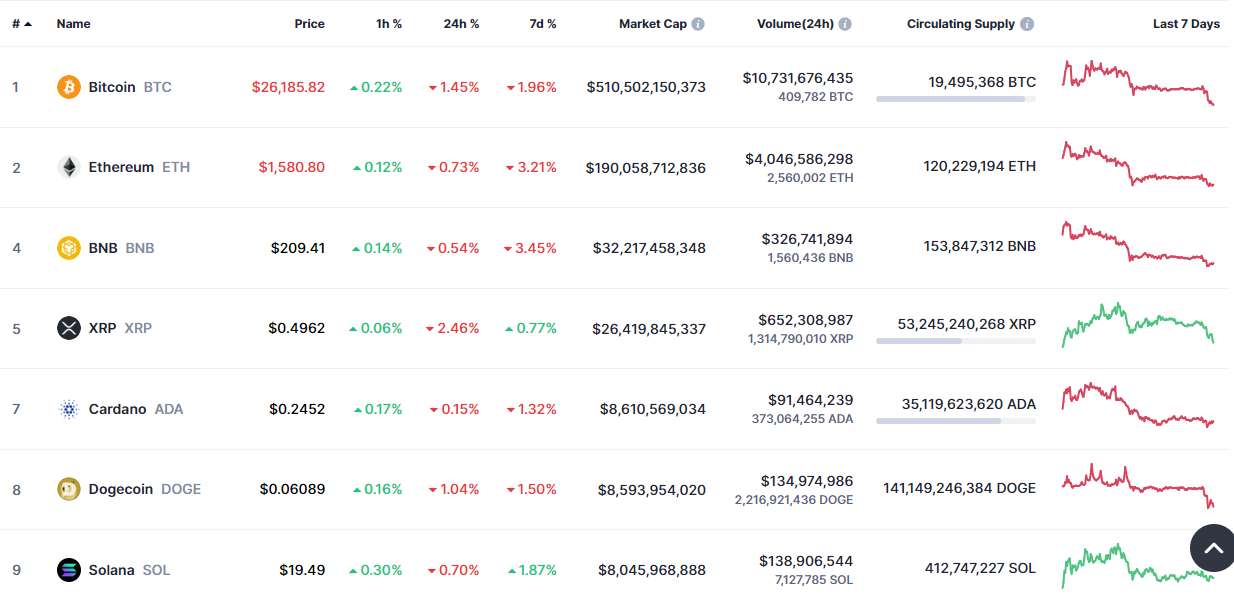Click XRP volume $652,308,987
Screen dimensions: 1234x598
click(x=806, y=319)
